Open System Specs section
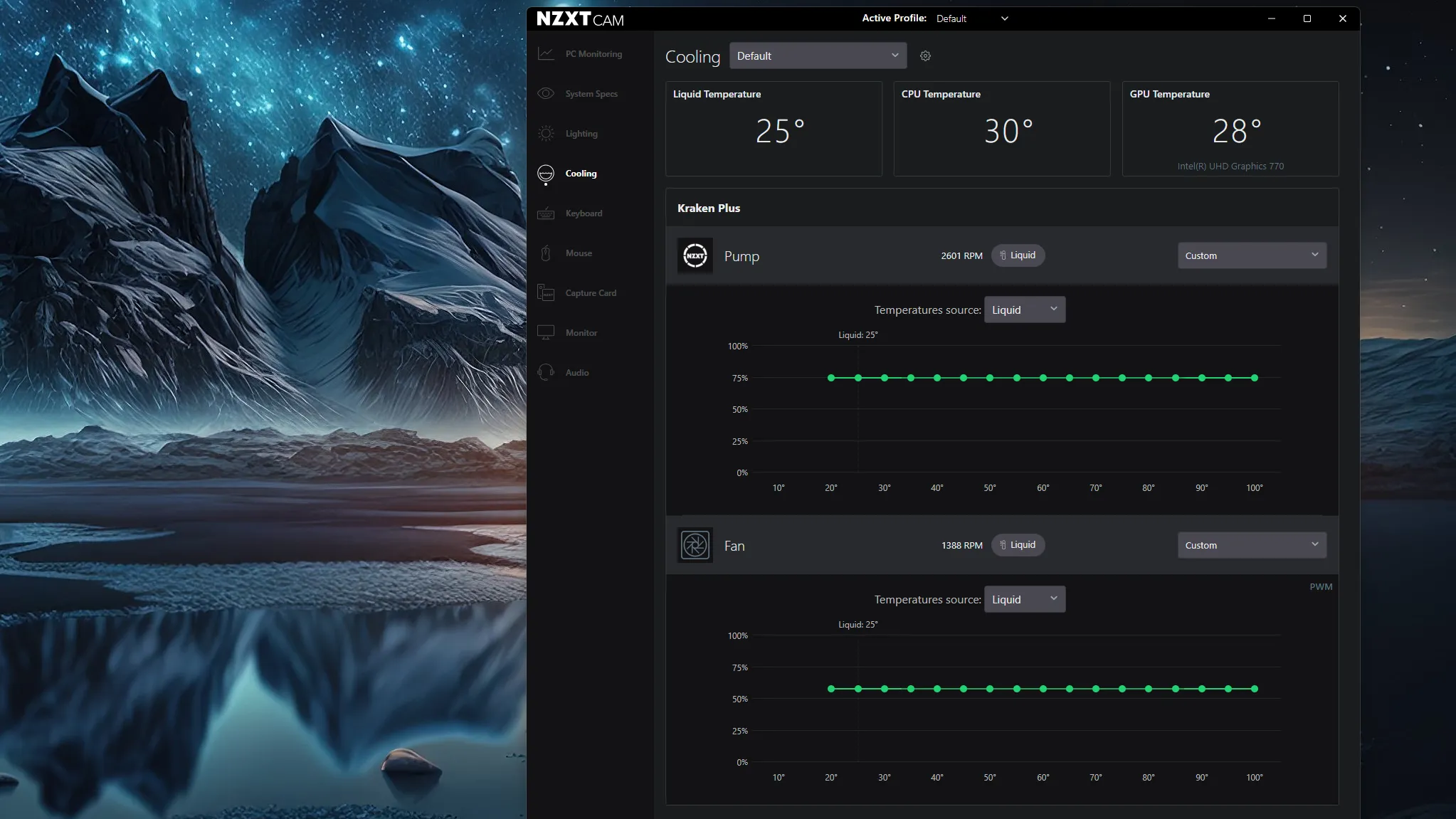The image size is (1456, 819). 591,94
